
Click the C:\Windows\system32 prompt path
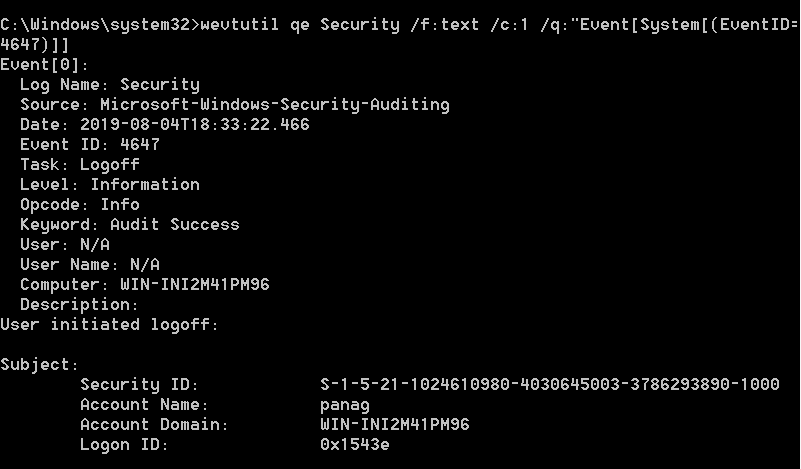coord(97,25)
